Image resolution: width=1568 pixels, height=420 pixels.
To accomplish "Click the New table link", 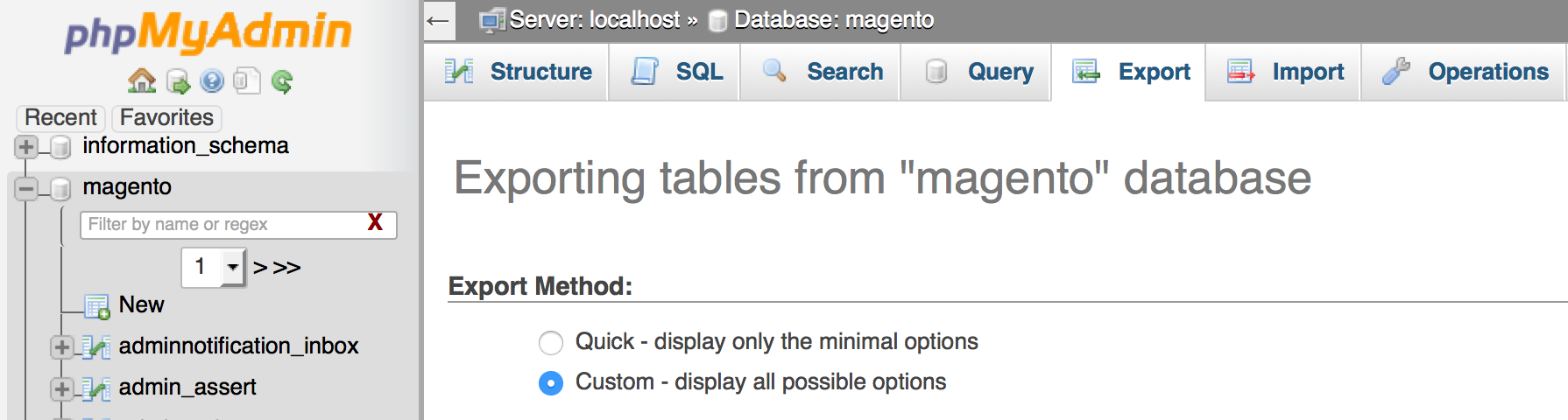I will click(141, 304).
